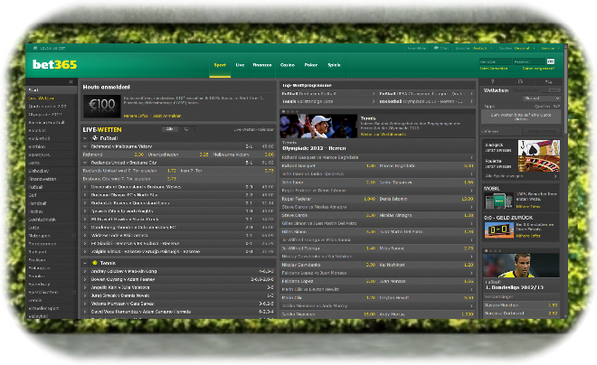Open the Casino tab

pyautogui.click(x=287, y=65)
